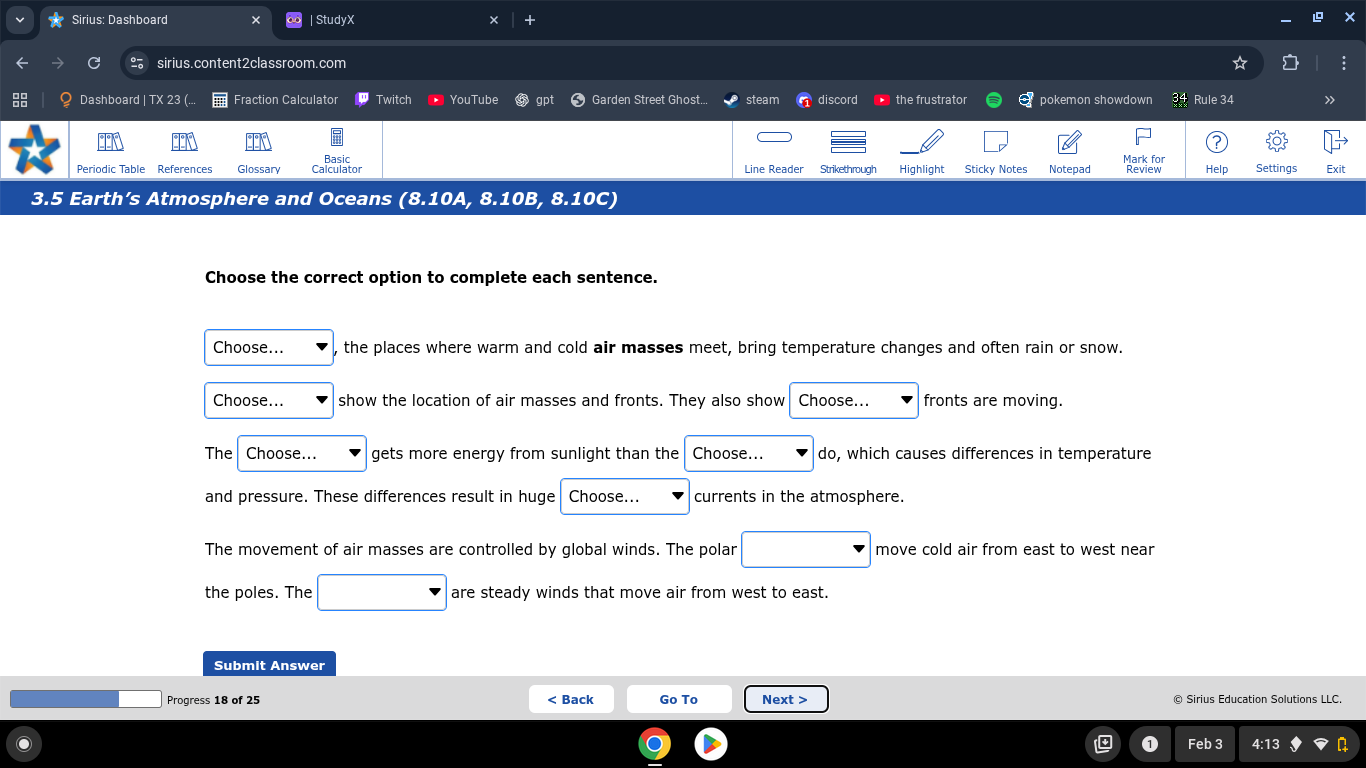Screen dimensions: 1366x768
Task: Click the Sirius star logo
Action: point(35,150)
